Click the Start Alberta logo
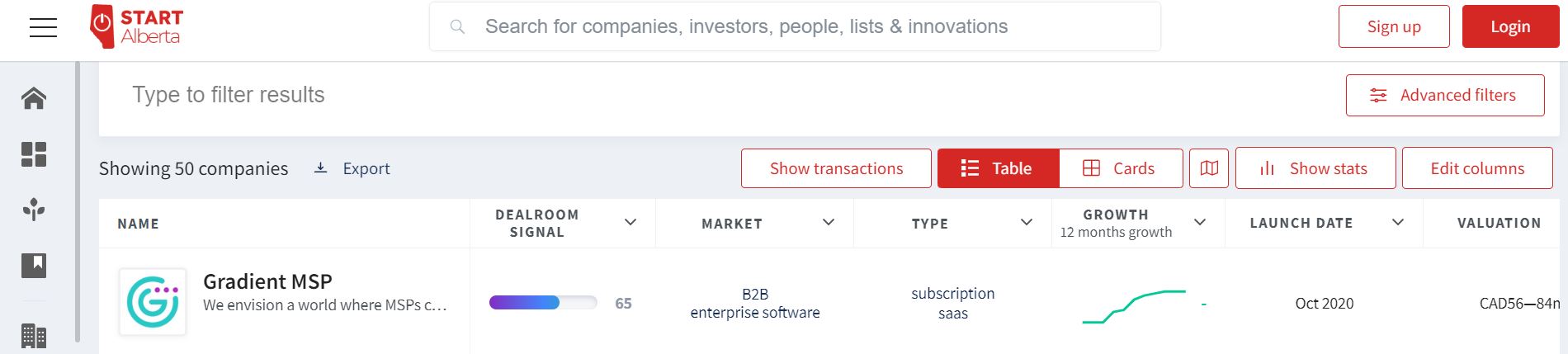The image size is (1568, 354). (137, 27)
